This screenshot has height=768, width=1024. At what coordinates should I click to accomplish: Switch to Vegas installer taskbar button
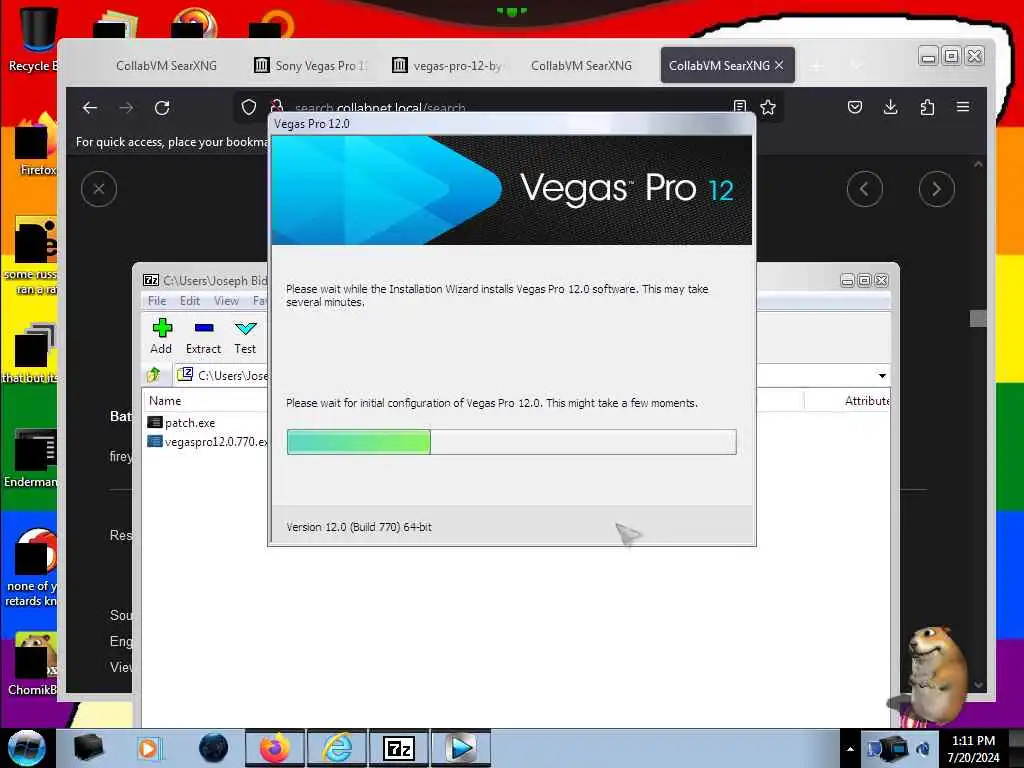461,748
